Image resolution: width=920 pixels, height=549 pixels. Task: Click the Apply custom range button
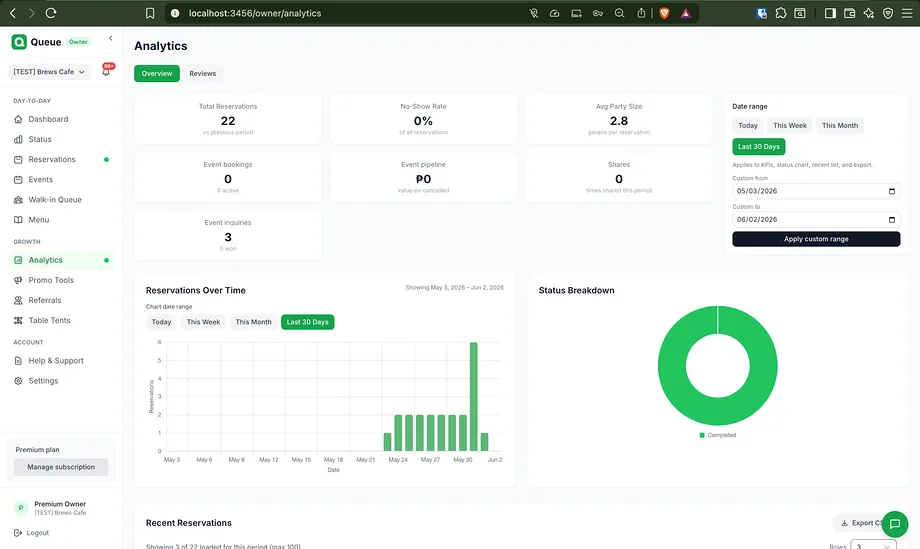point(816,239)
